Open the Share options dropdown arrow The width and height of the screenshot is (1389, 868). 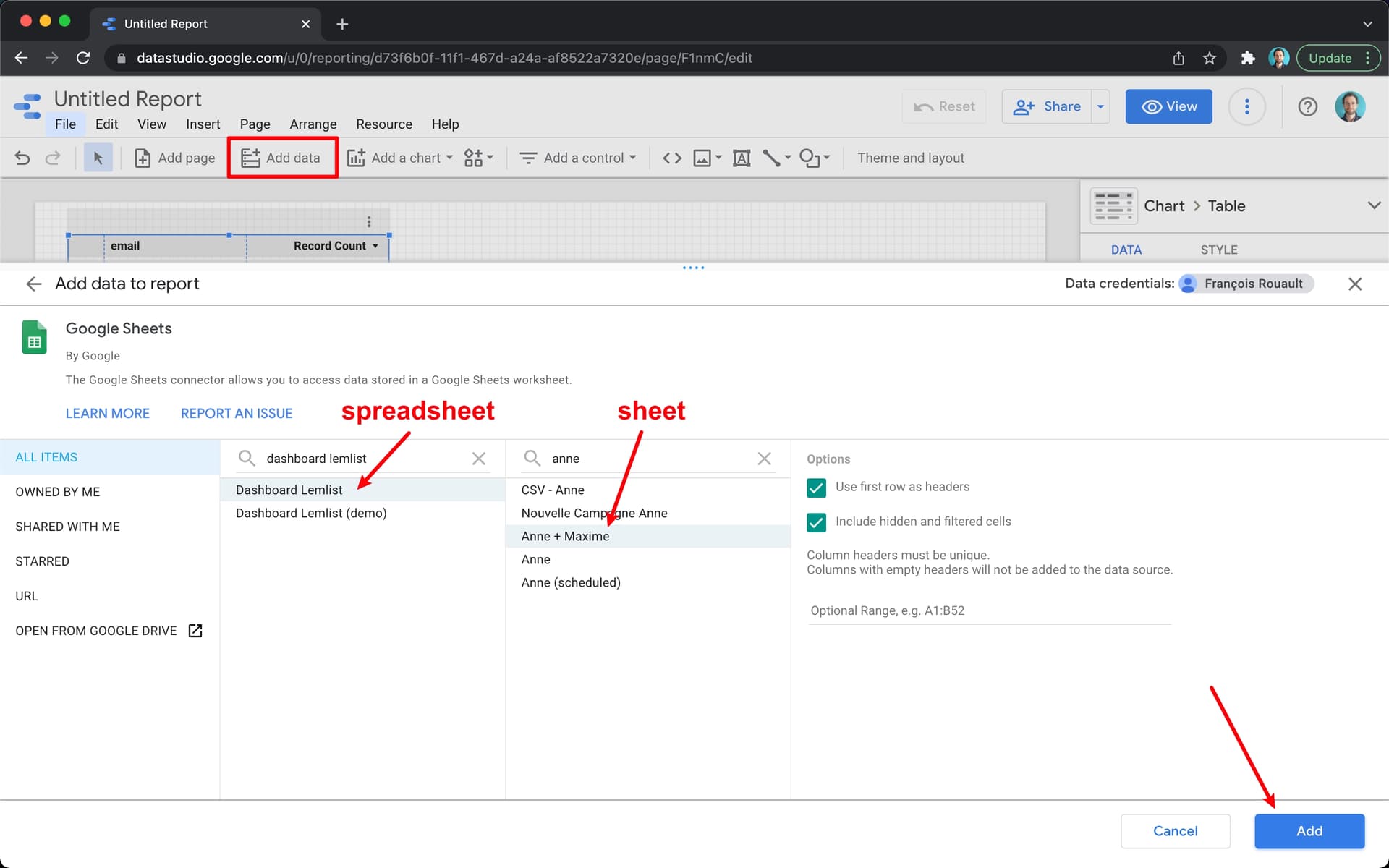[x=1100, y=106]
